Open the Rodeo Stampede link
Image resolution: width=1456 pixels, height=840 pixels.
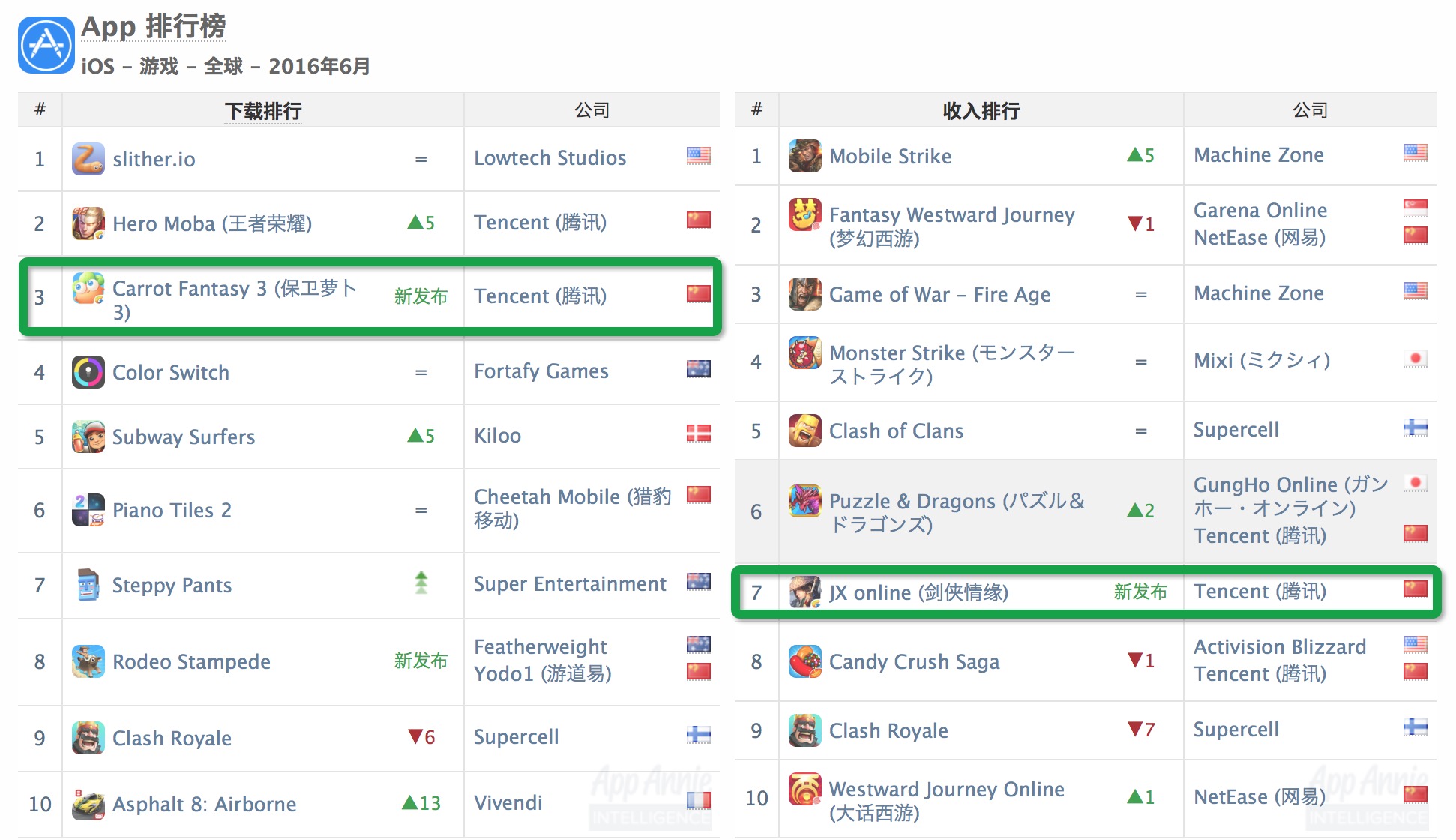191,661
